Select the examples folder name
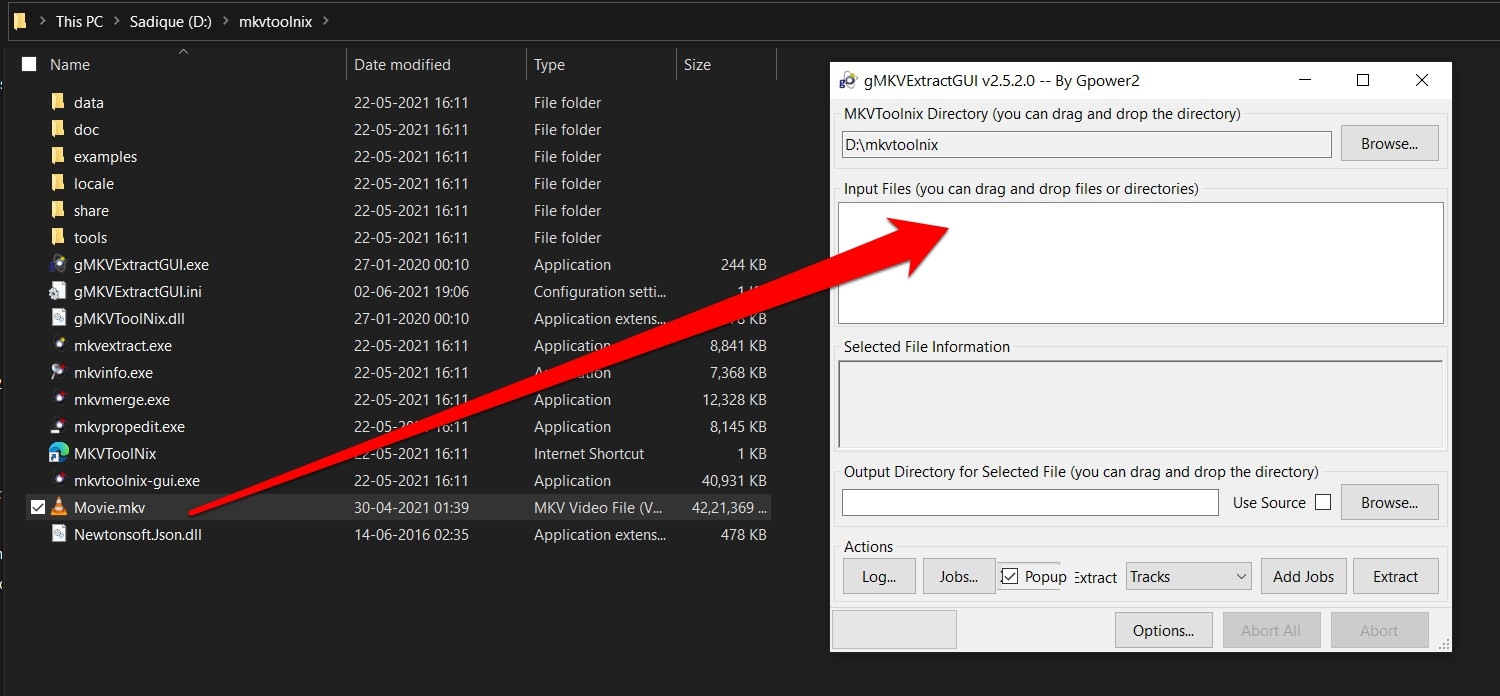This screenshot has height=696, width=1500. [105, 156]
